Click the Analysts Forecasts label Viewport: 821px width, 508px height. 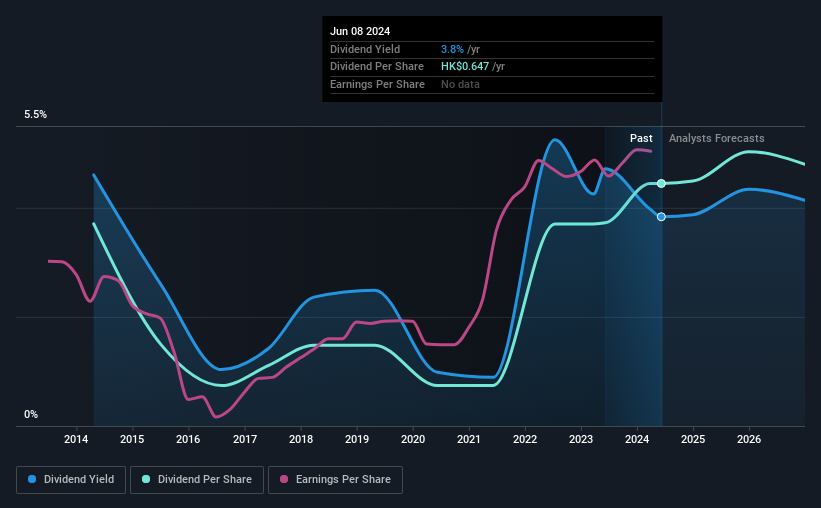click(716, 138)
